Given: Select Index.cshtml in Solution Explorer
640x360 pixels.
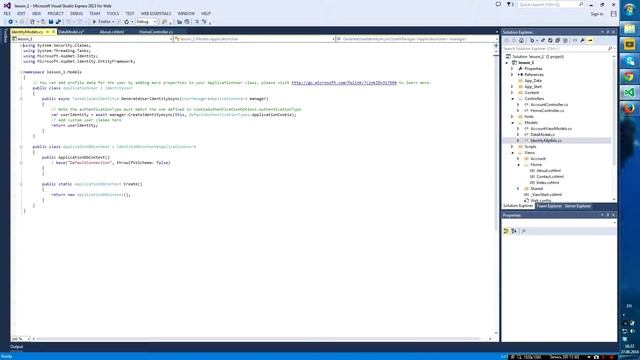Looking at the screenshot, I should click(548, 182).
